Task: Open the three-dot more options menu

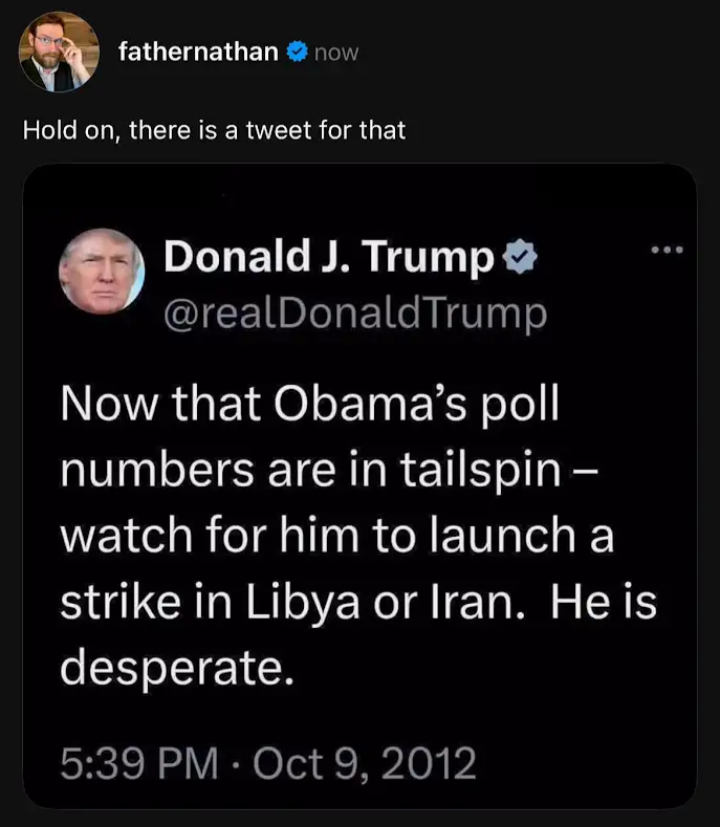Action: pos(668,252)
